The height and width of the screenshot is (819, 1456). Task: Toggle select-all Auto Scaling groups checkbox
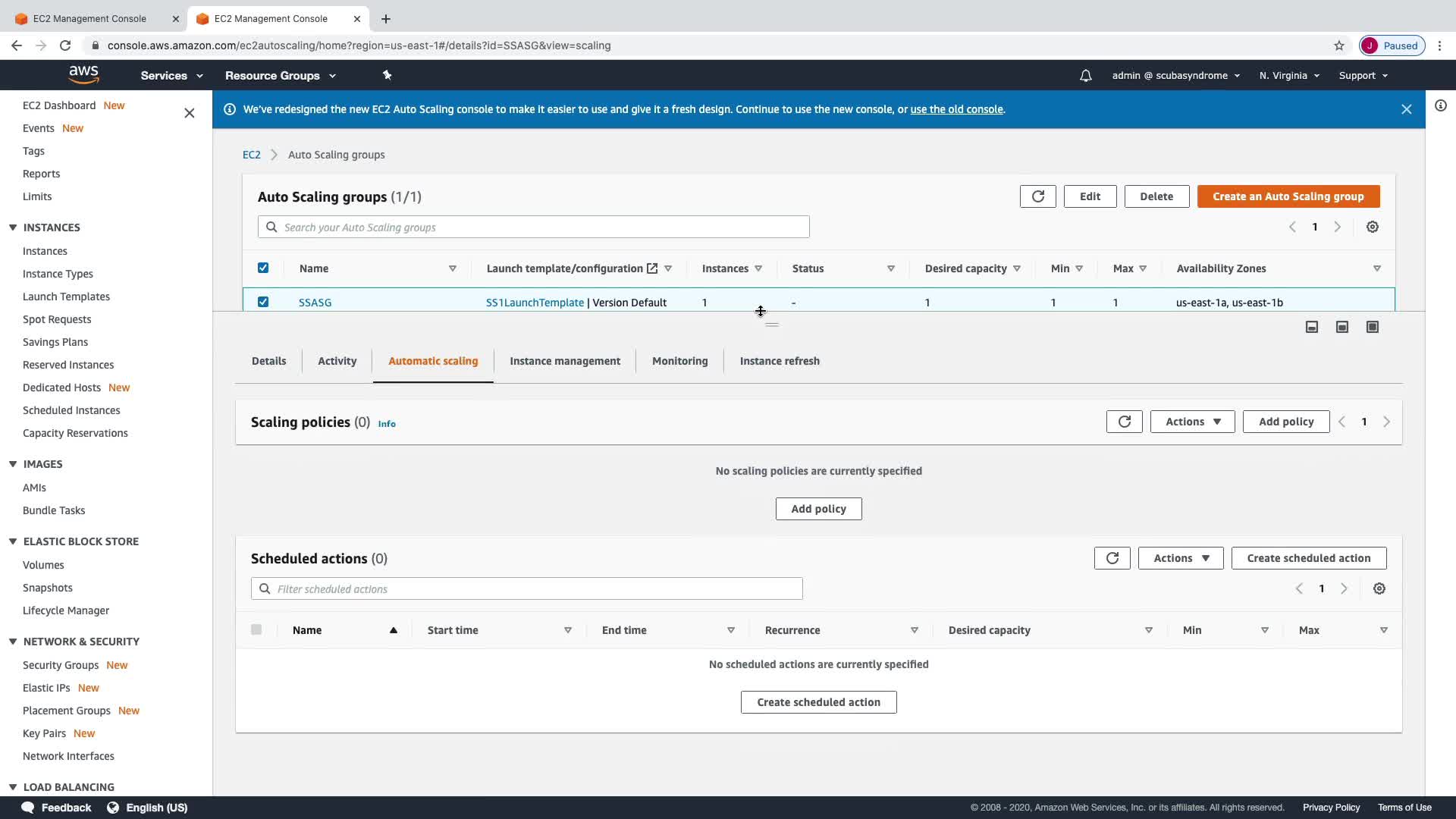[x=263, y=268]
